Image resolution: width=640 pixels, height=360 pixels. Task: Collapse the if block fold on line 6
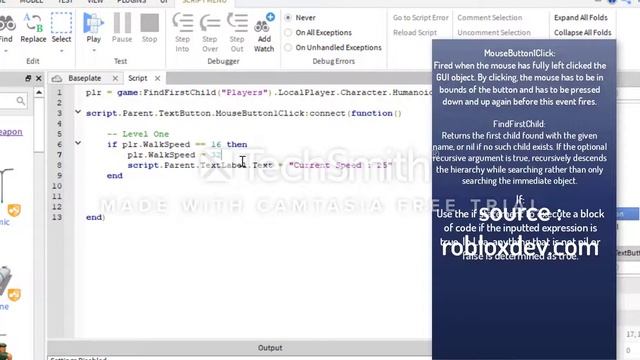78,143
